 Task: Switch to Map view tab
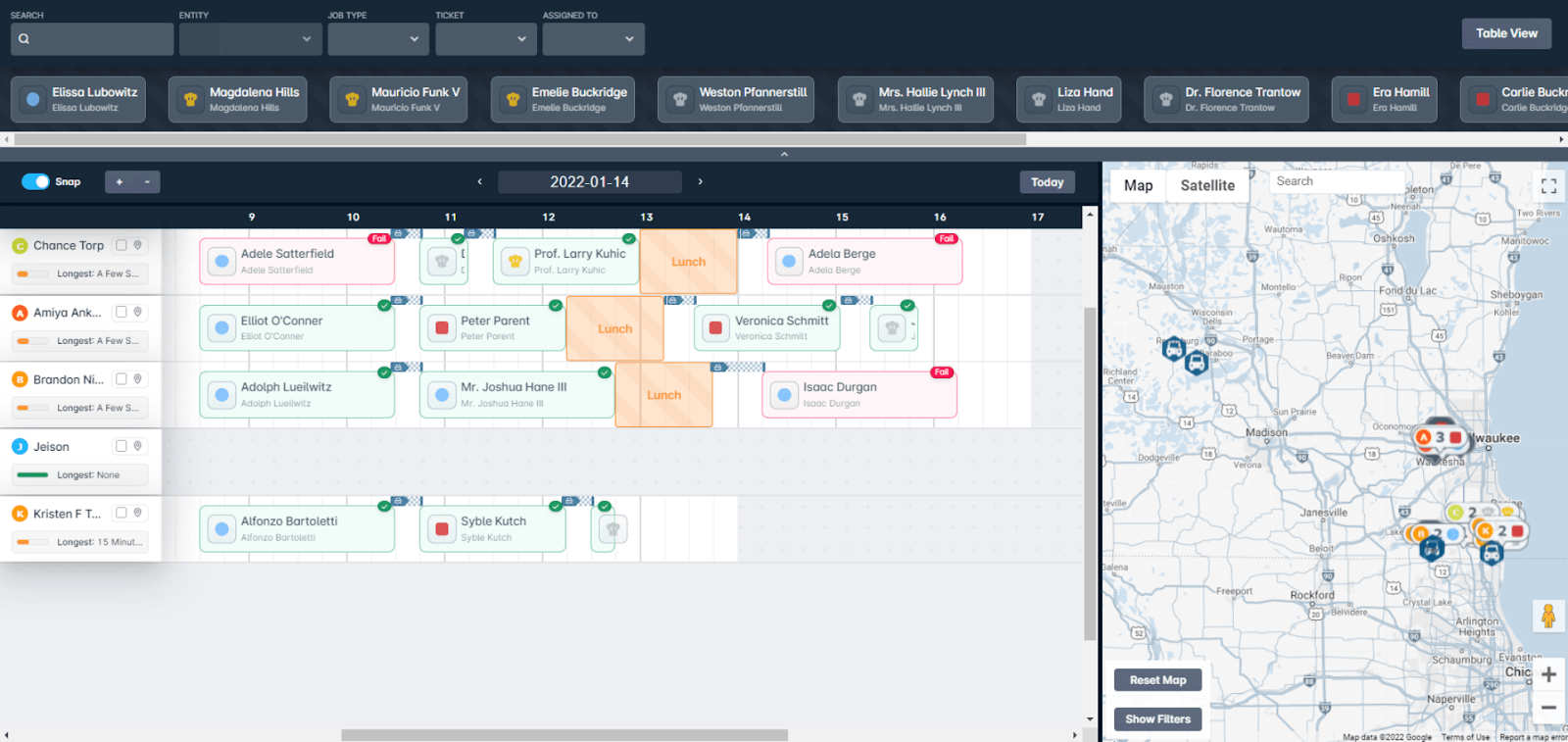(x=1138, y=185)
